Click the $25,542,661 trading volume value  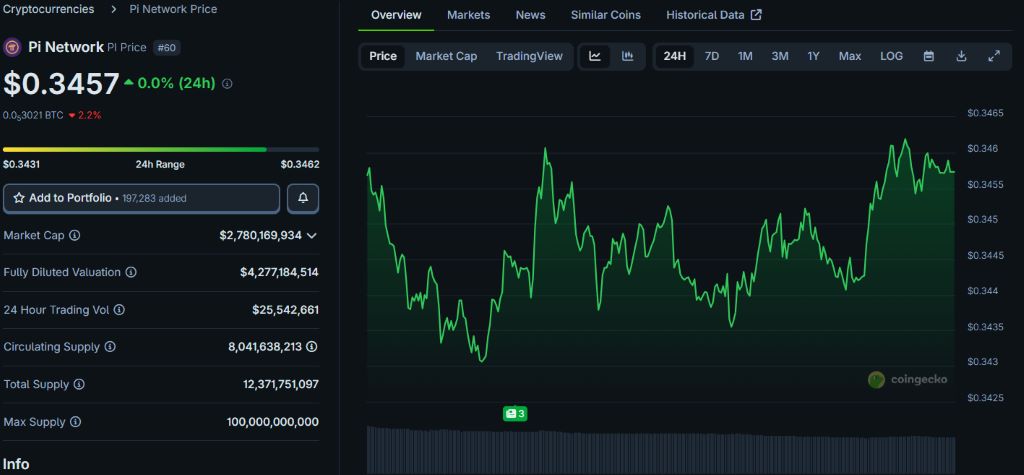pos(285,310)
